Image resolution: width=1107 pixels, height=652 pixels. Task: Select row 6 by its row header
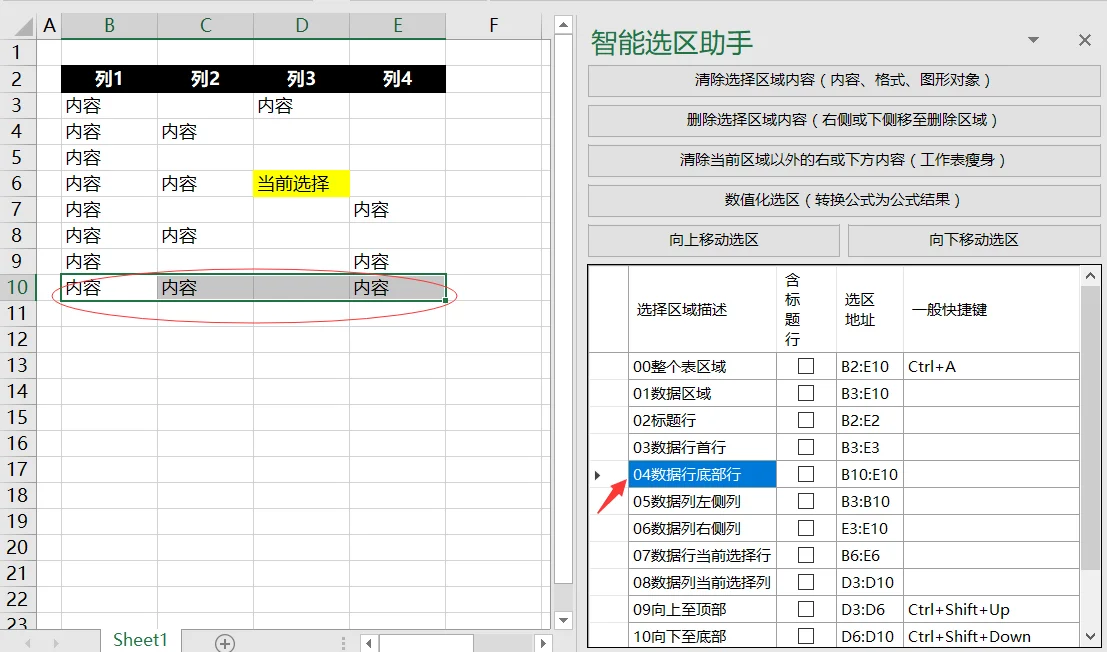pos(17,183)
